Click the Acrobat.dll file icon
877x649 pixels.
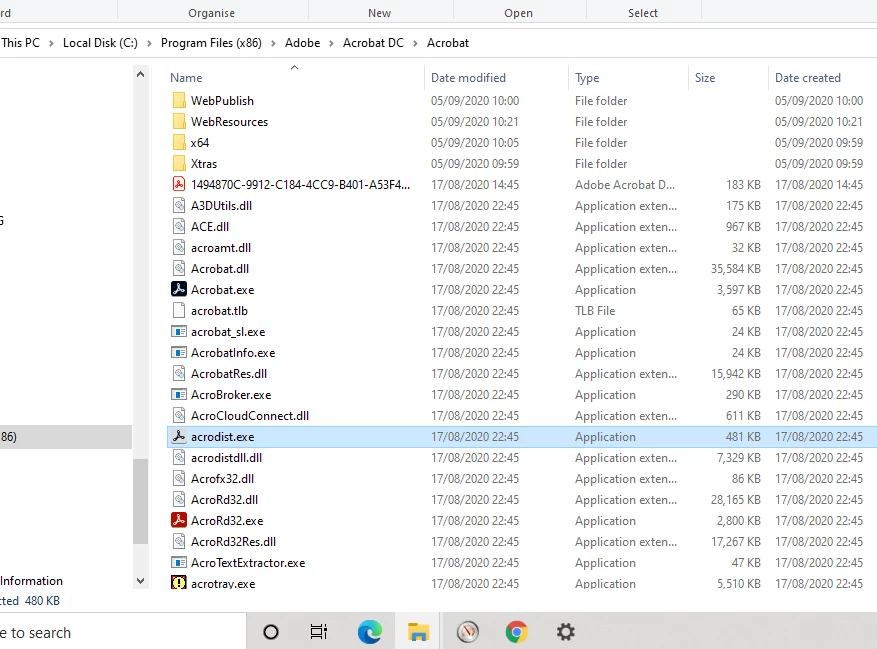179,269
